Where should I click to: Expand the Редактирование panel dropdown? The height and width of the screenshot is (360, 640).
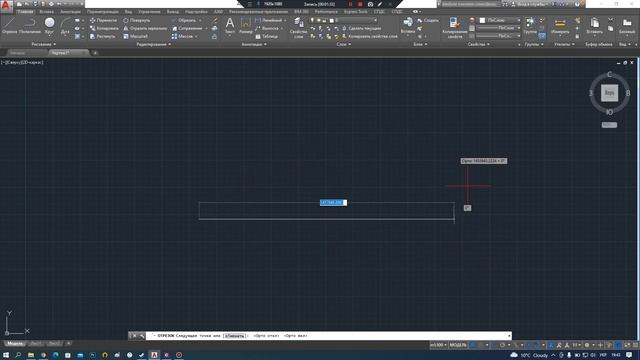point(153,44)
